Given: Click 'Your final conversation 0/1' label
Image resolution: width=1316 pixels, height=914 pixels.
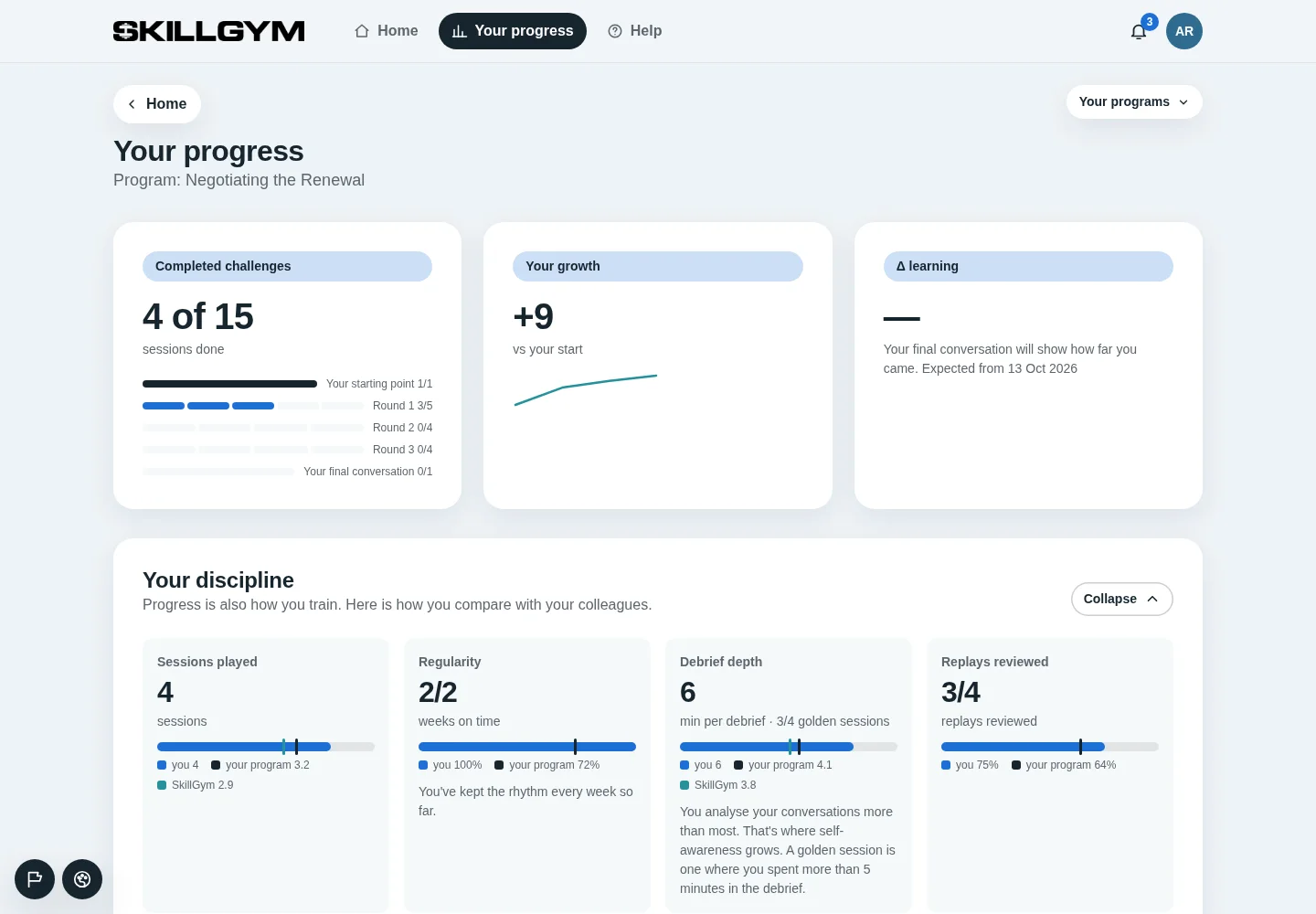Looking at the screenshot, I should pos(368,472).
